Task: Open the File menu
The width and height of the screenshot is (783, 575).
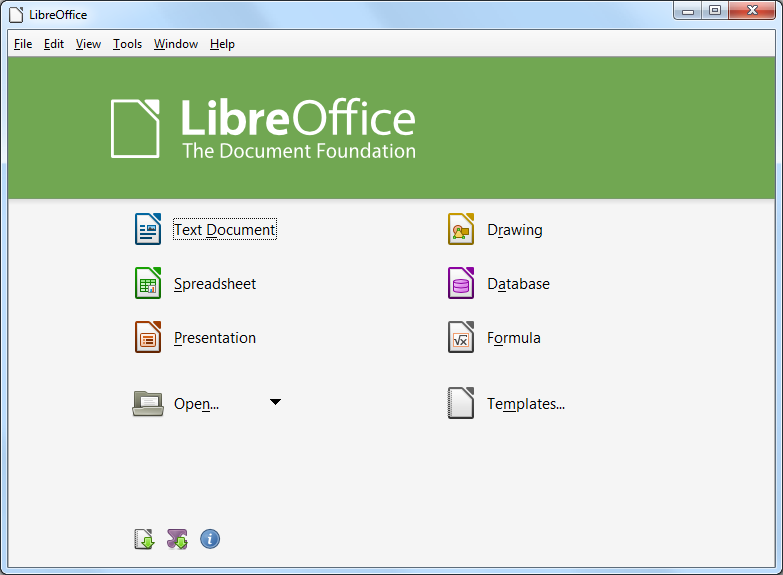Action: 23,44
